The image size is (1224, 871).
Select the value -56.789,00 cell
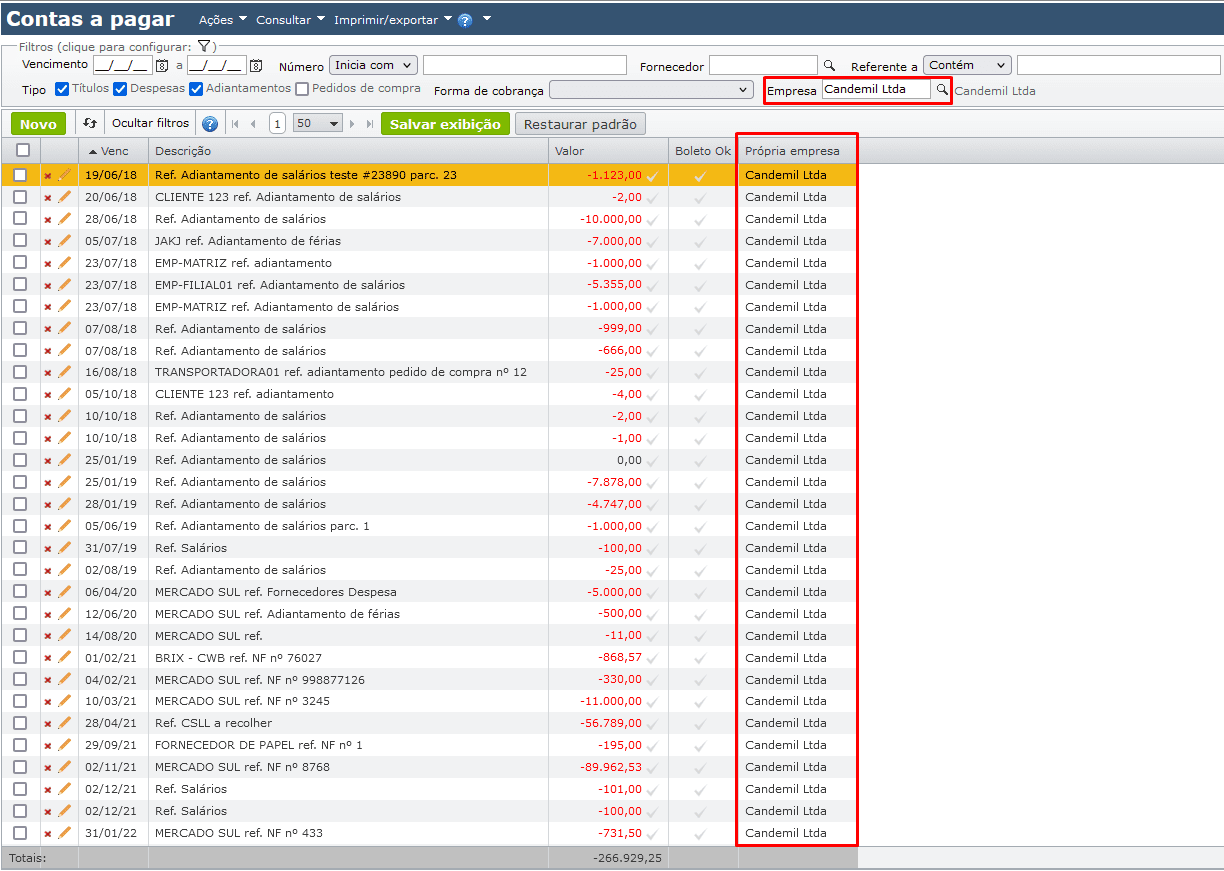(608, 723)
